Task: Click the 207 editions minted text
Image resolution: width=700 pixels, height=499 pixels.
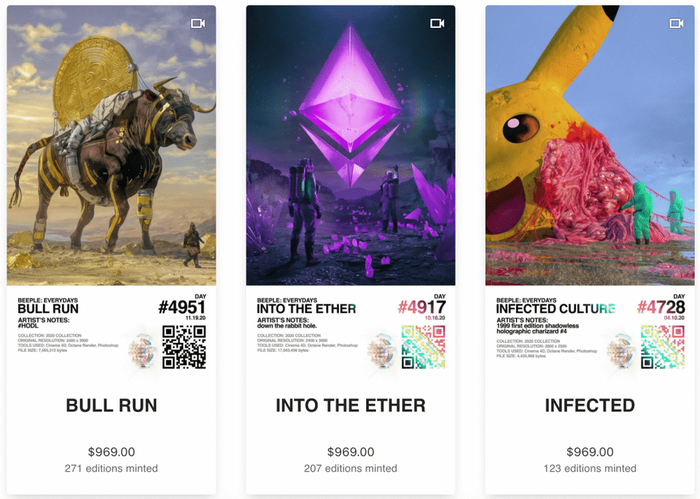Action: click(351, 468)
